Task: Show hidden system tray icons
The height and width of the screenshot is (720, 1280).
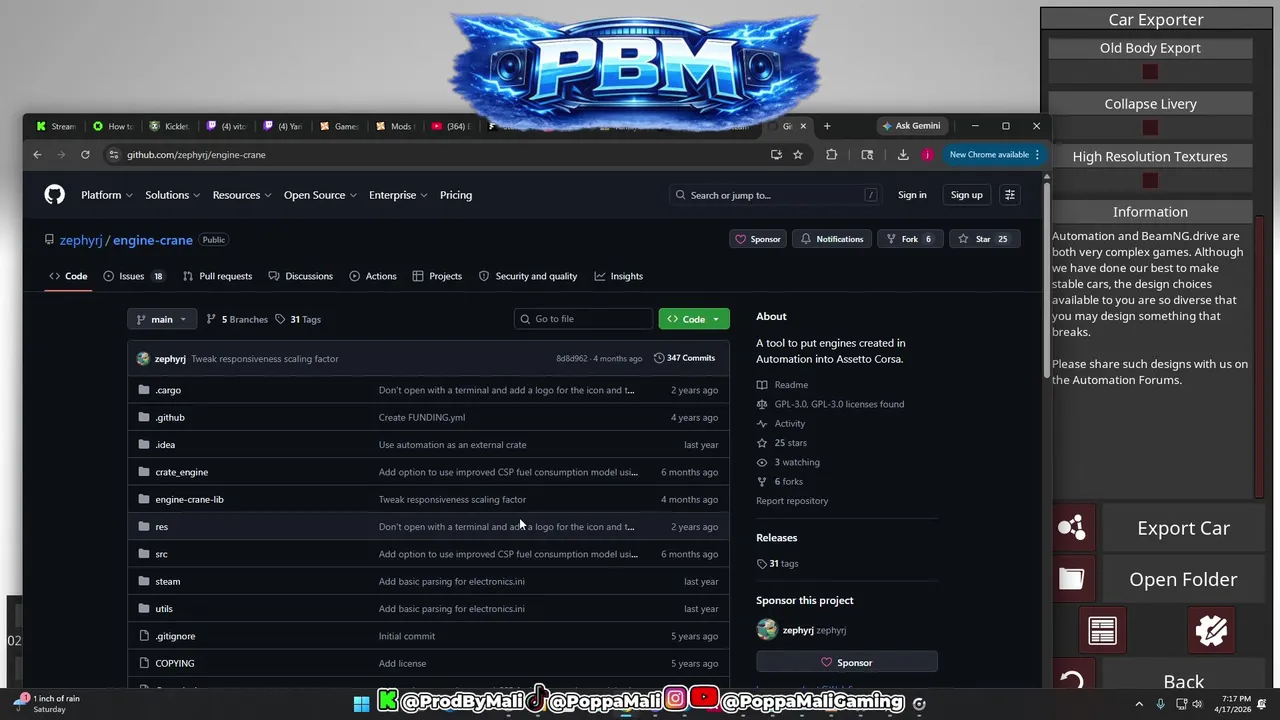Action: click(1139, 704)
